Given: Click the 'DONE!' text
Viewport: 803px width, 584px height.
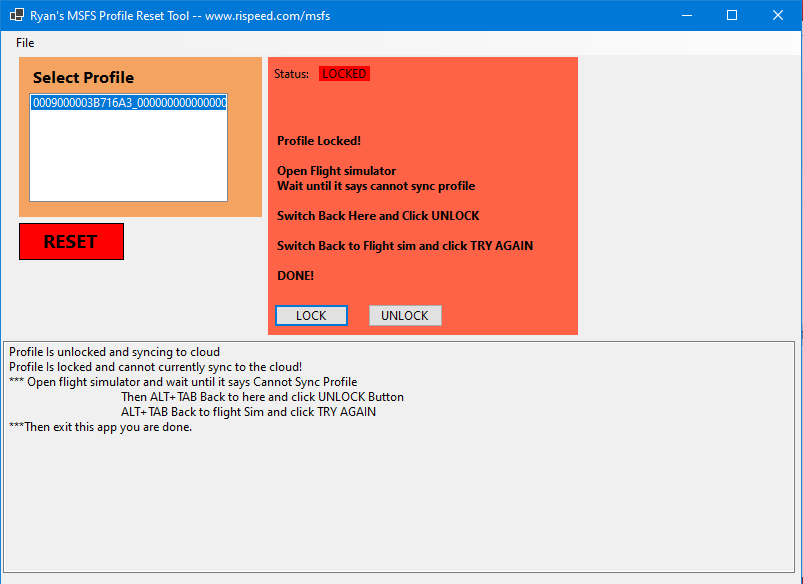Looking at the screenshot, I should point(295,276).
